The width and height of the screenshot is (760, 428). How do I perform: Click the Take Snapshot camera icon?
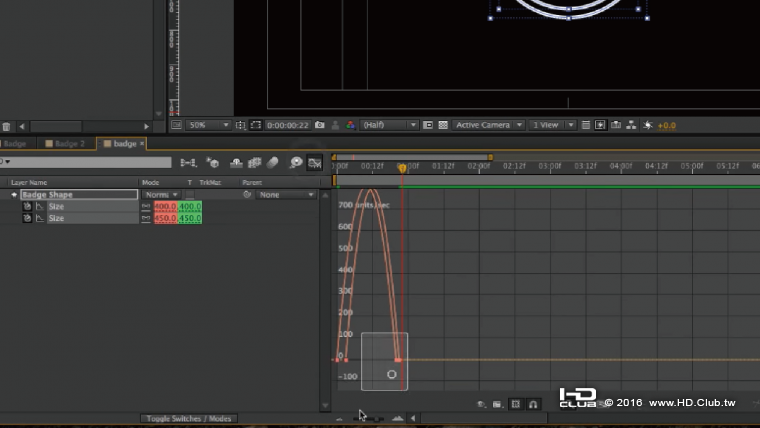click(x=319, y=125)
